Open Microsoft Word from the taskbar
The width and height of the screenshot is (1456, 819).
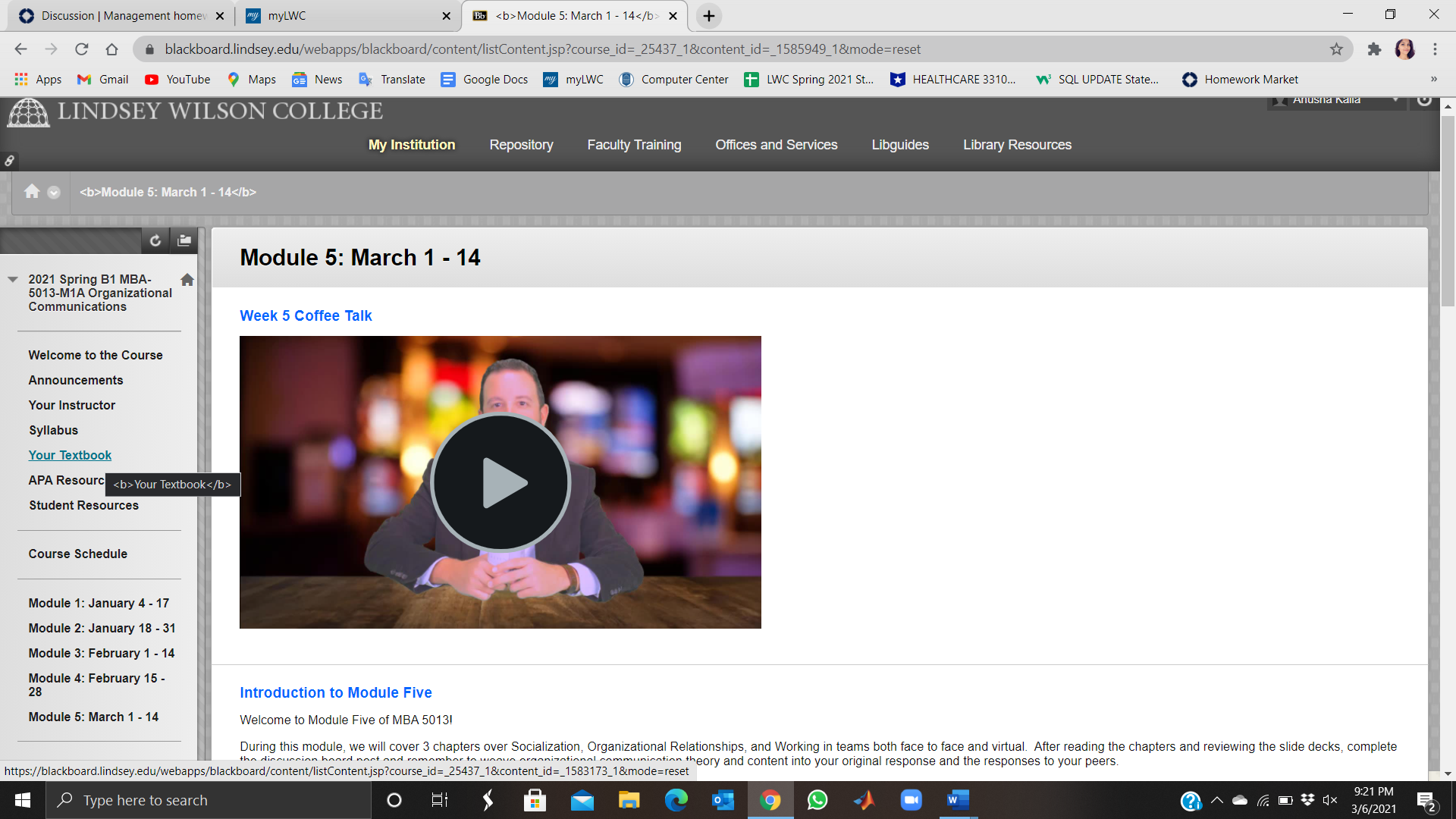click(x=958, y=800)
